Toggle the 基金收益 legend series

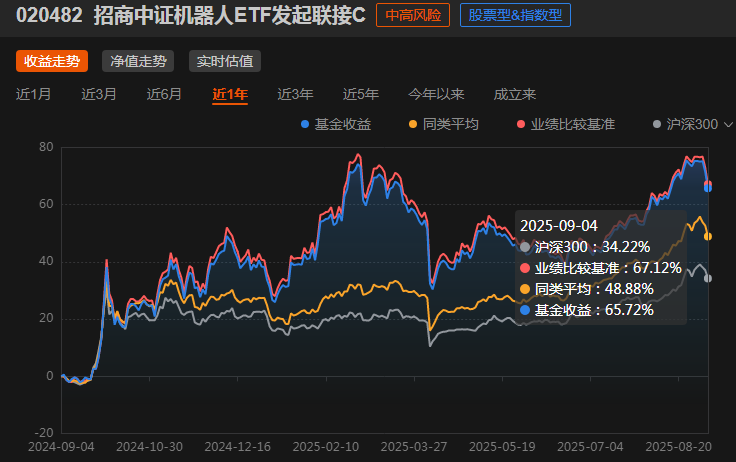pyautogui.click(x=336, y=124)
